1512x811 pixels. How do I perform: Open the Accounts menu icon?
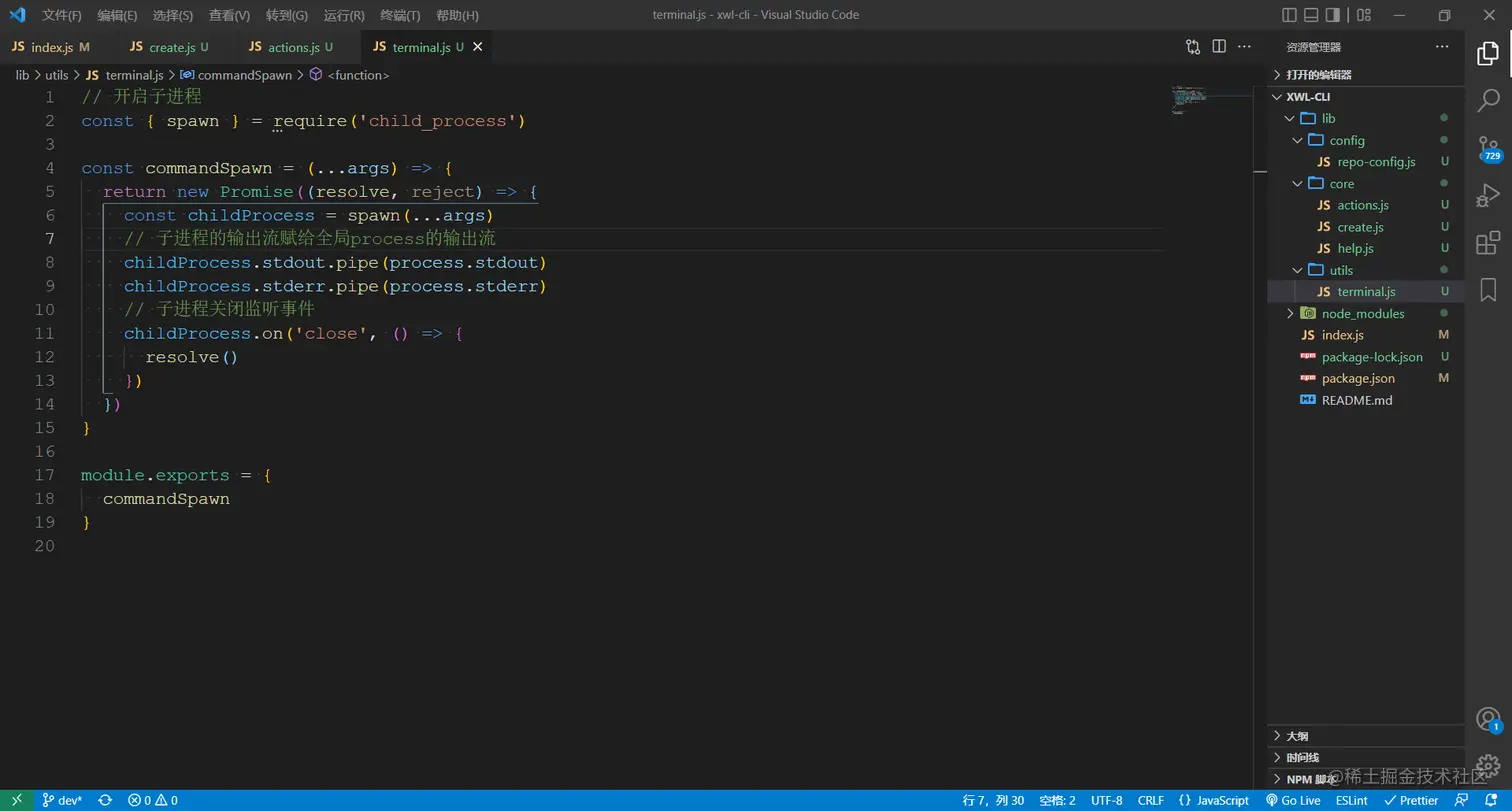pos(1488,719)
